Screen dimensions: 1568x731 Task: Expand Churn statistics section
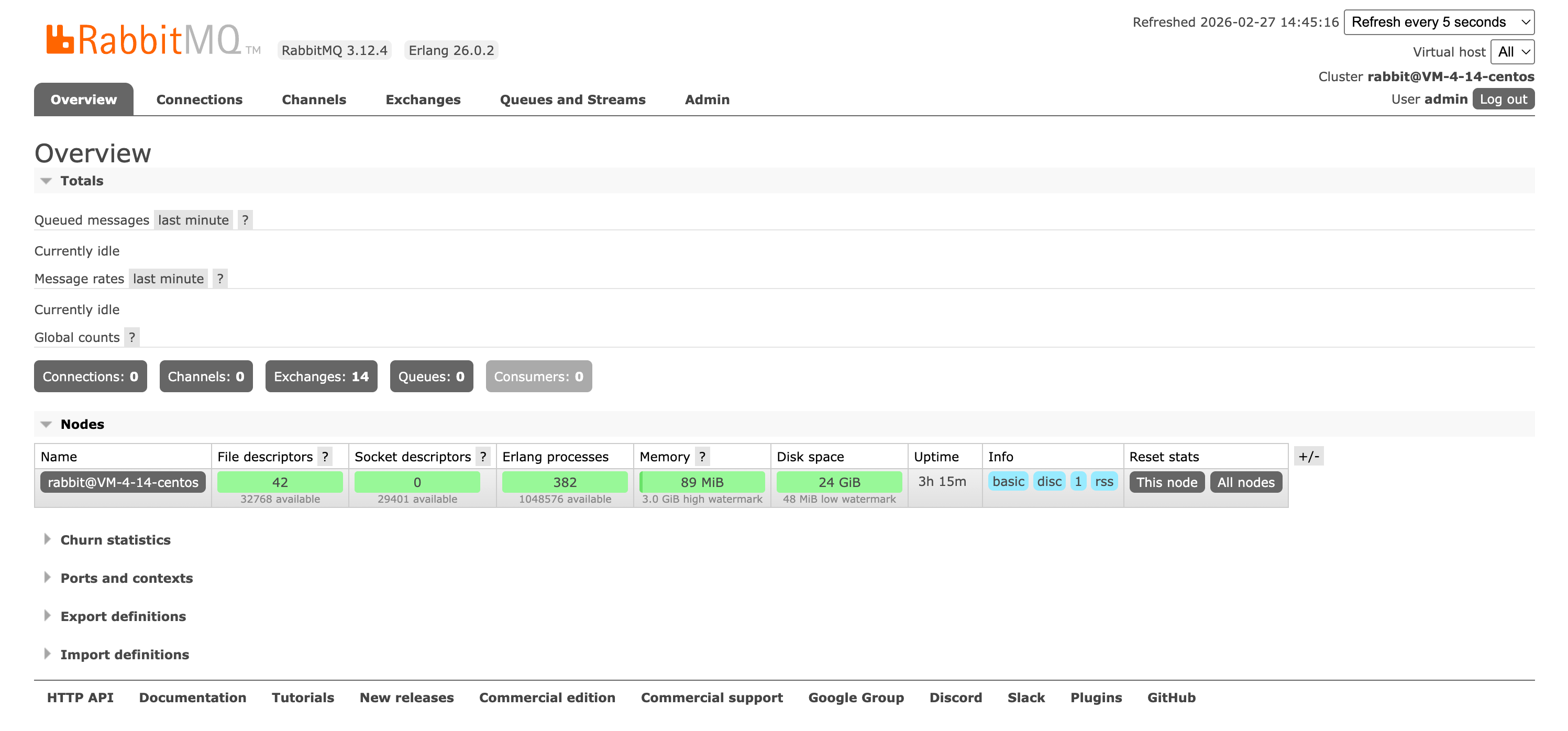click(115, 540)
